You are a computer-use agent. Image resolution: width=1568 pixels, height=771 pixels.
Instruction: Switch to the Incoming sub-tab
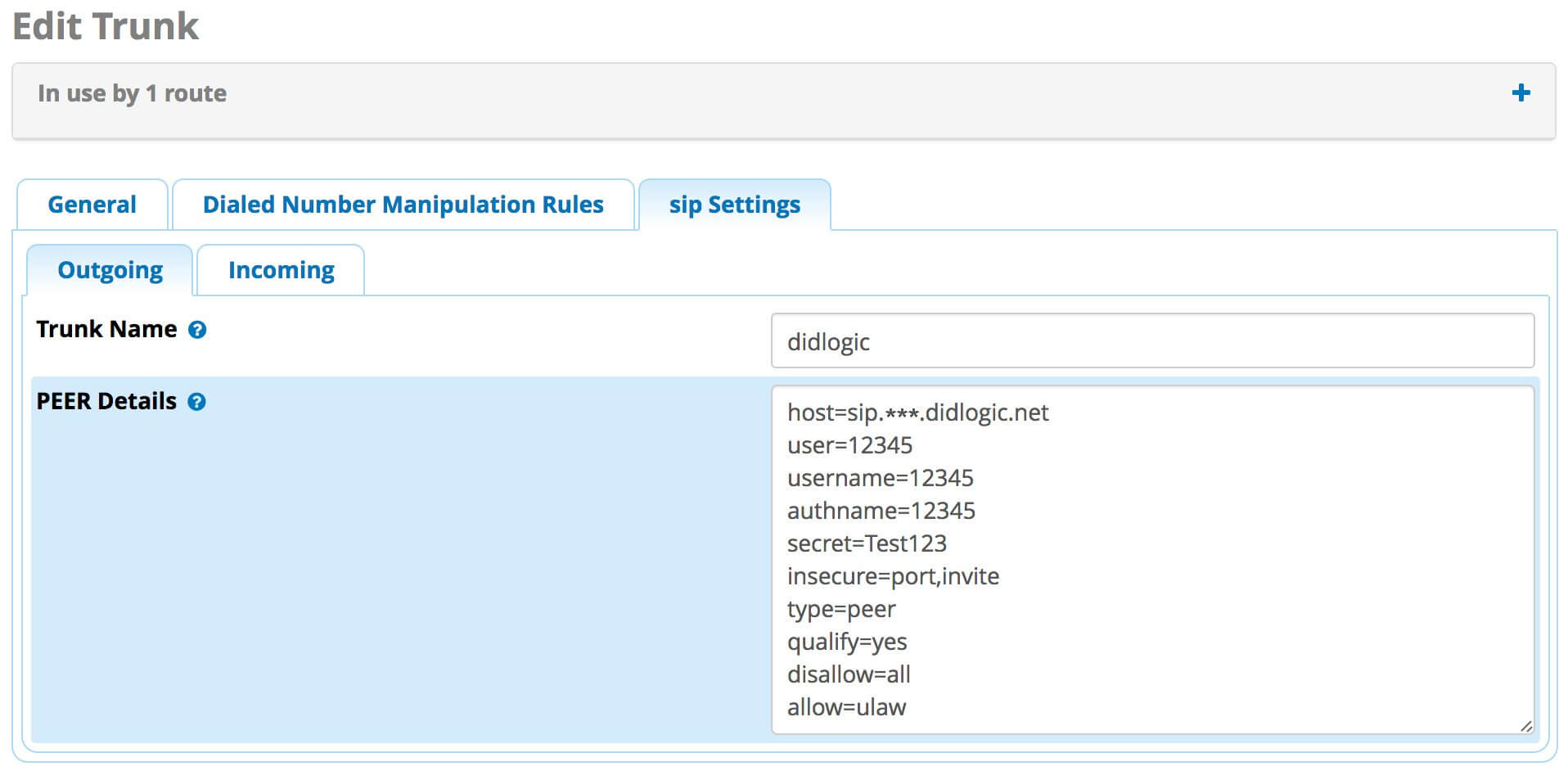tap(281, 270)
